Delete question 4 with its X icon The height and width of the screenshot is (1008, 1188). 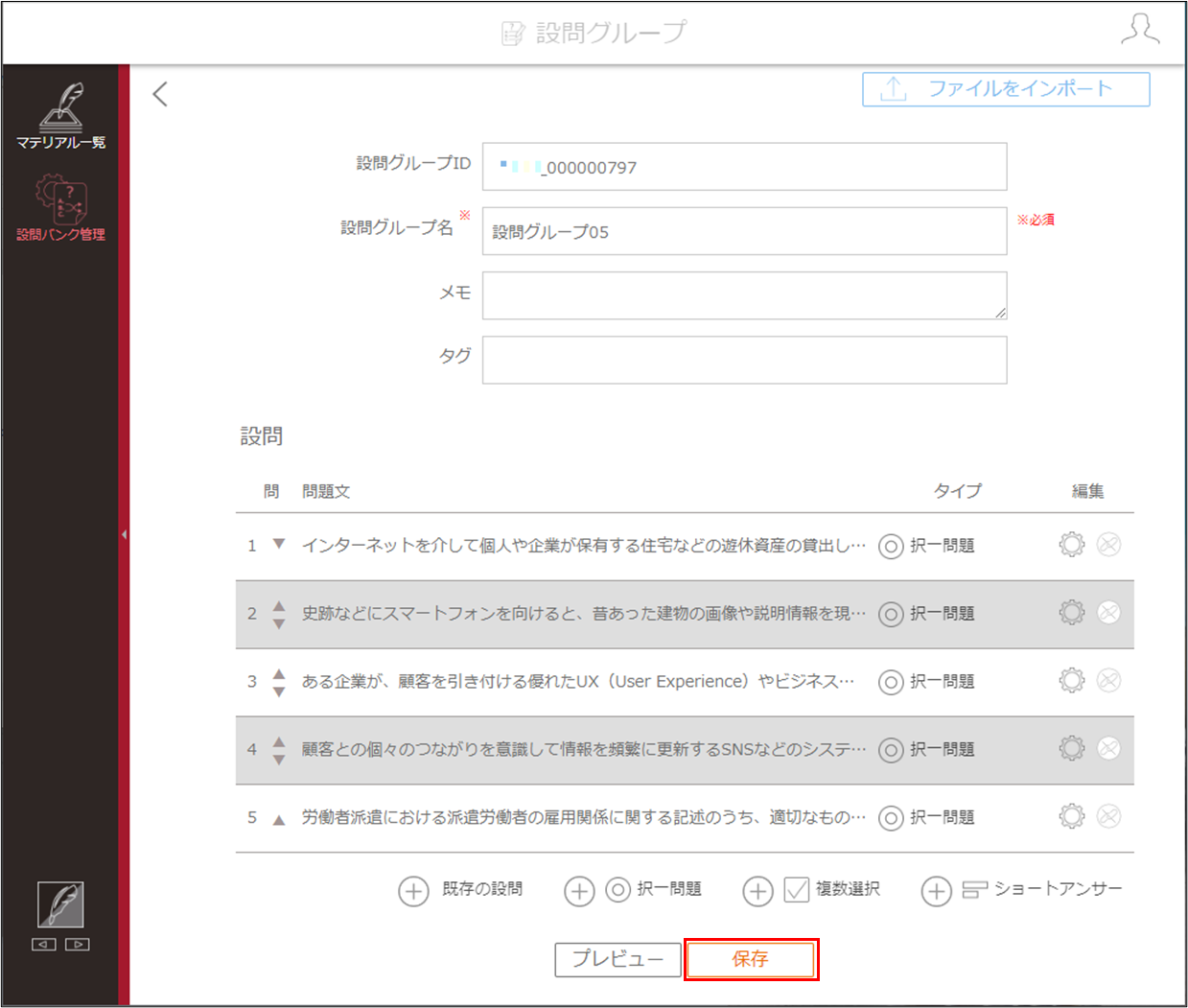click(x=1108, y=749)
